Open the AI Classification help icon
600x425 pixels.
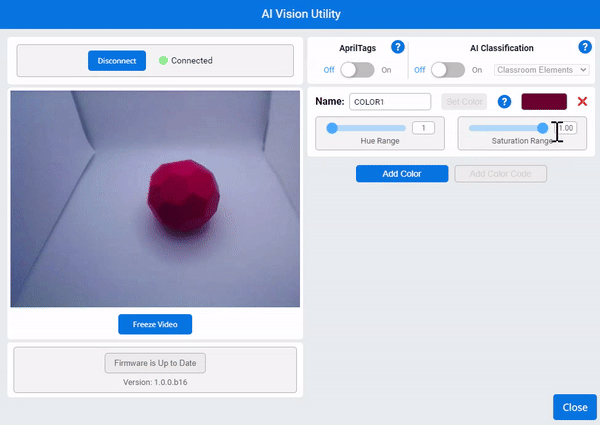click(x=585, y=47)
